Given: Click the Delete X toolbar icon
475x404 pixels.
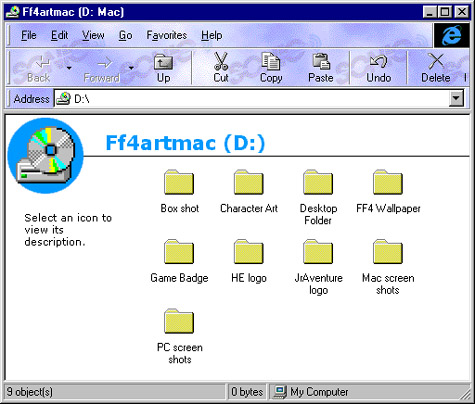Looking at the screenshot, I should 436,61.
